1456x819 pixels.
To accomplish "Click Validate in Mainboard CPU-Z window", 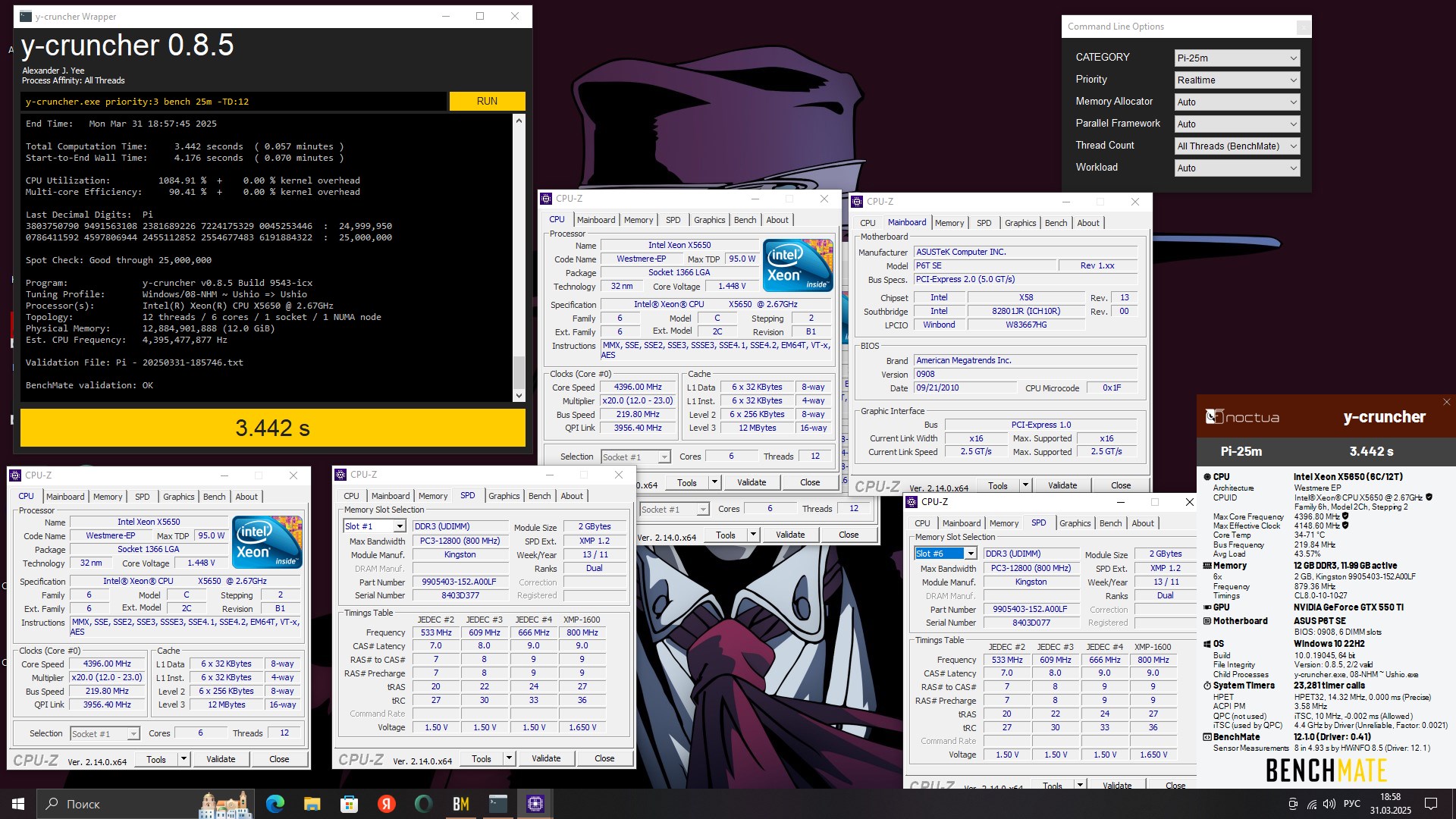I will pyautogui.click(x=1062, y=485).
